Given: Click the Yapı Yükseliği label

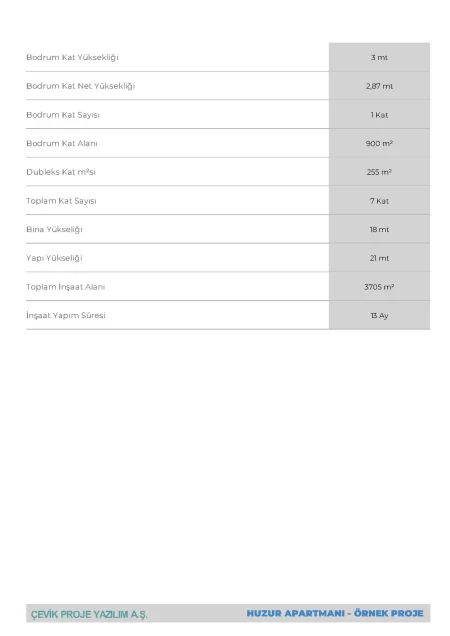Looking at the screenshot, I should [x=54, y=258].
